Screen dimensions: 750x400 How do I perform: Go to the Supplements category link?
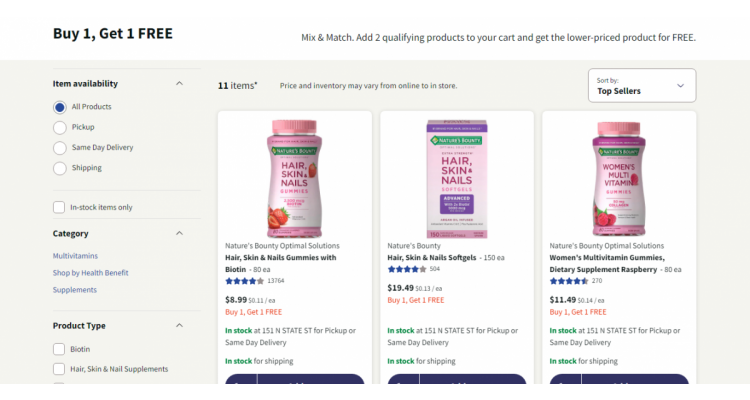pos(75,290)
